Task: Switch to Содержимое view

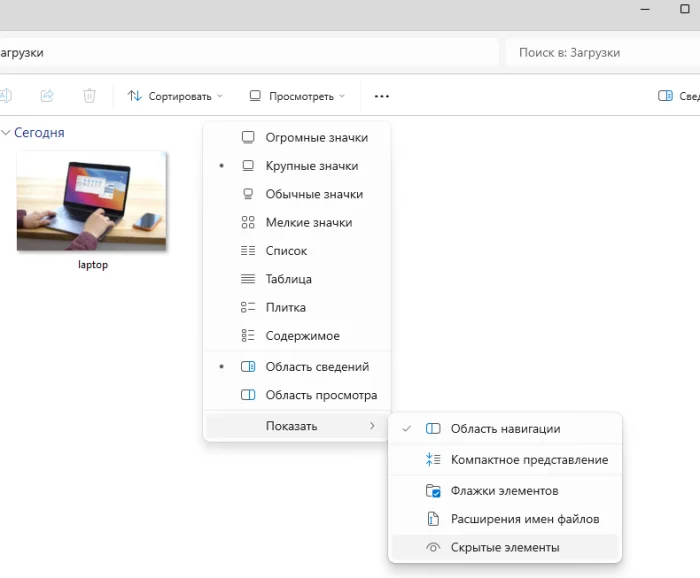Action: click(297, 336)
